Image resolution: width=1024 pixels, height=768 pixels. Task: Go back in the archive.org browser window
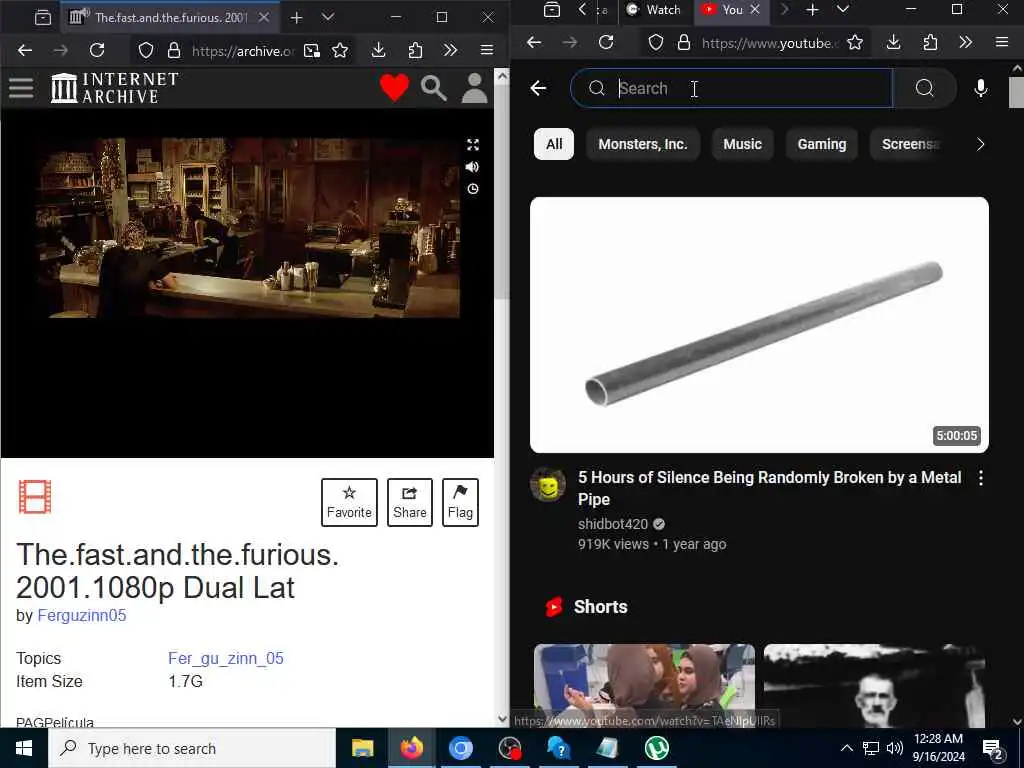25,50
